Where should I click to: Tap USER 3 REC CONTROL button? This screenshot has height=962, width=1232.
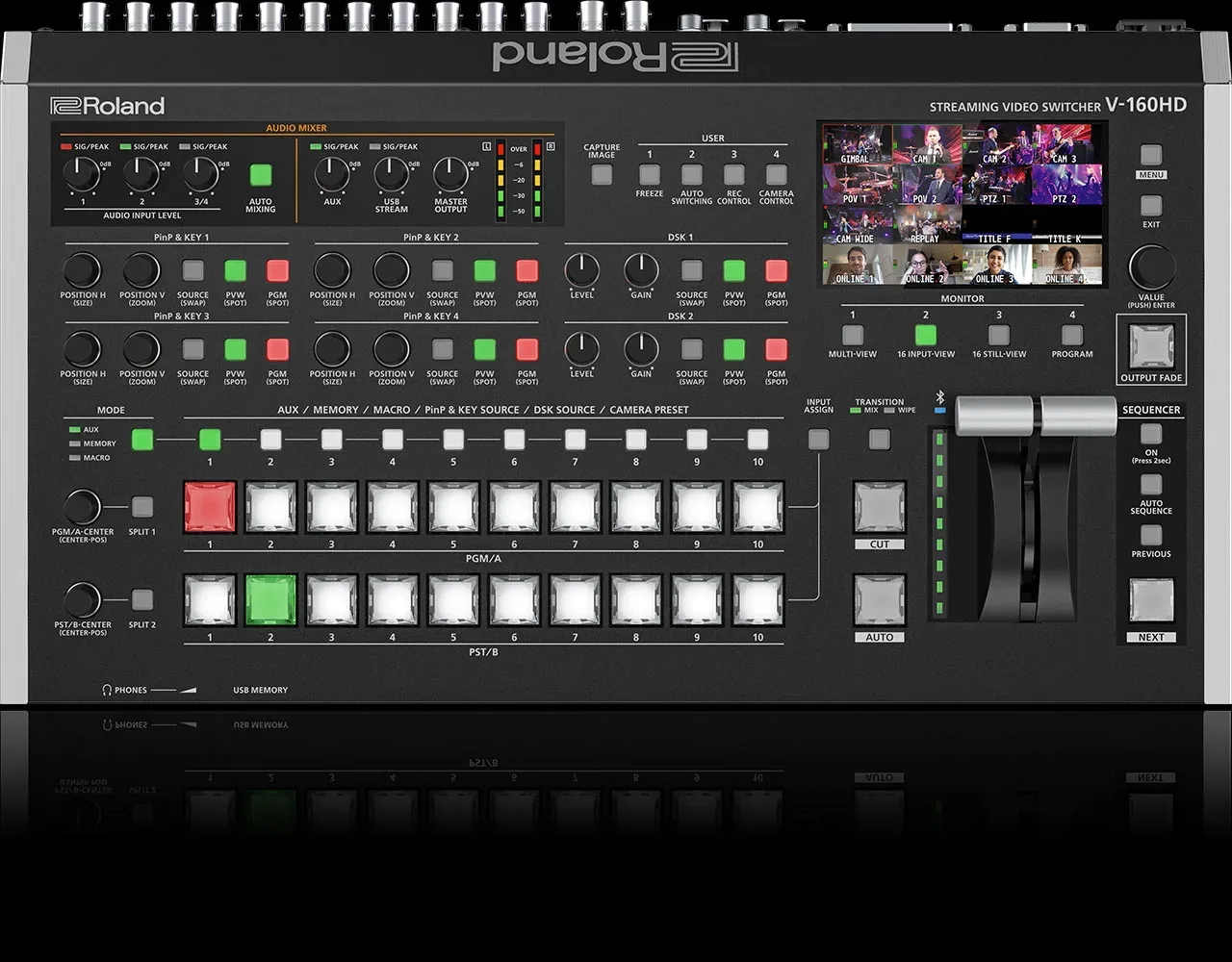click(x=733, y=175)
